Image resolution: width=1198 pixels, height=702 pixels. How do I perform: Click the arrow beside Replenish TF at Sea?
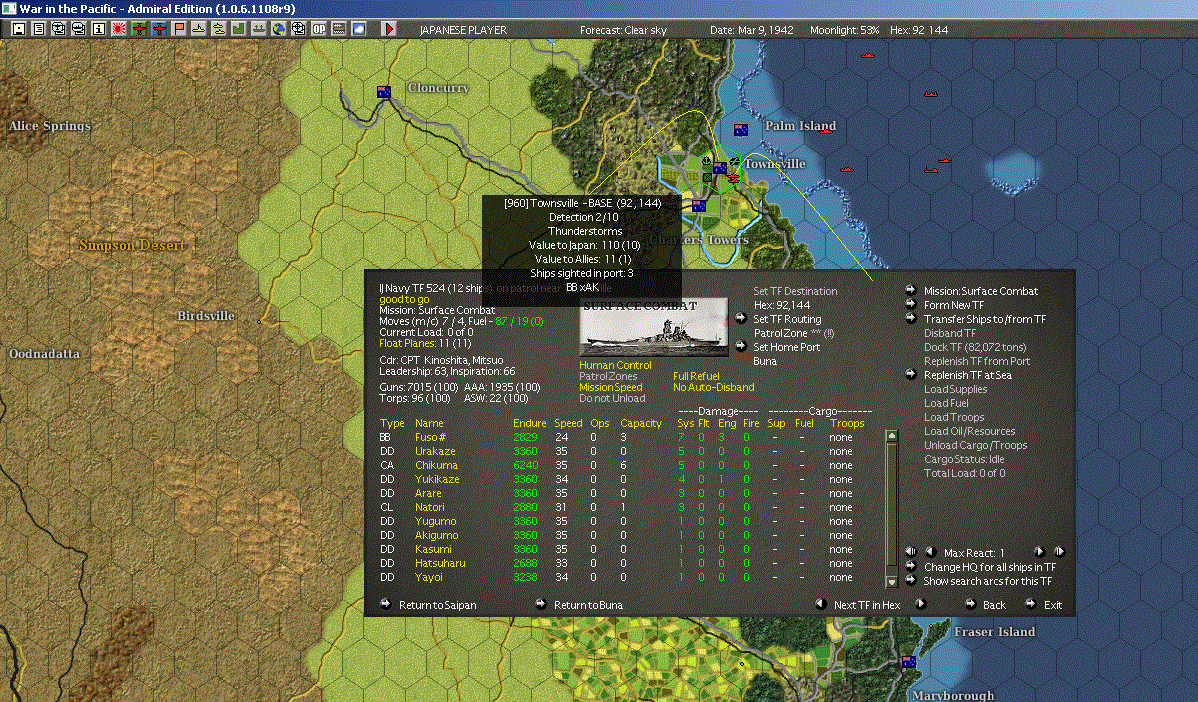pyautogui.click(x=911, y=374)
